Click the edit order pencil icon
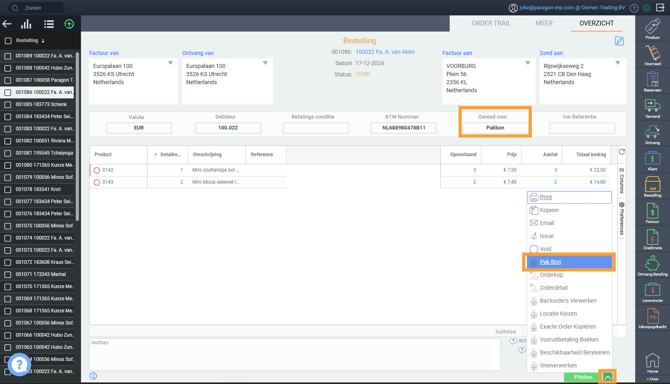 pyautogui.click(x=619, y=41)
